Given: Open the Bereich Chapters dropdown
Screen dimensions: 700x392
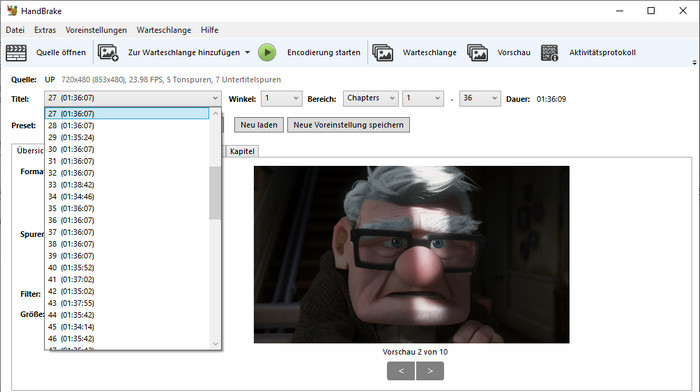Looking at the screenshot, I should 371,98.
